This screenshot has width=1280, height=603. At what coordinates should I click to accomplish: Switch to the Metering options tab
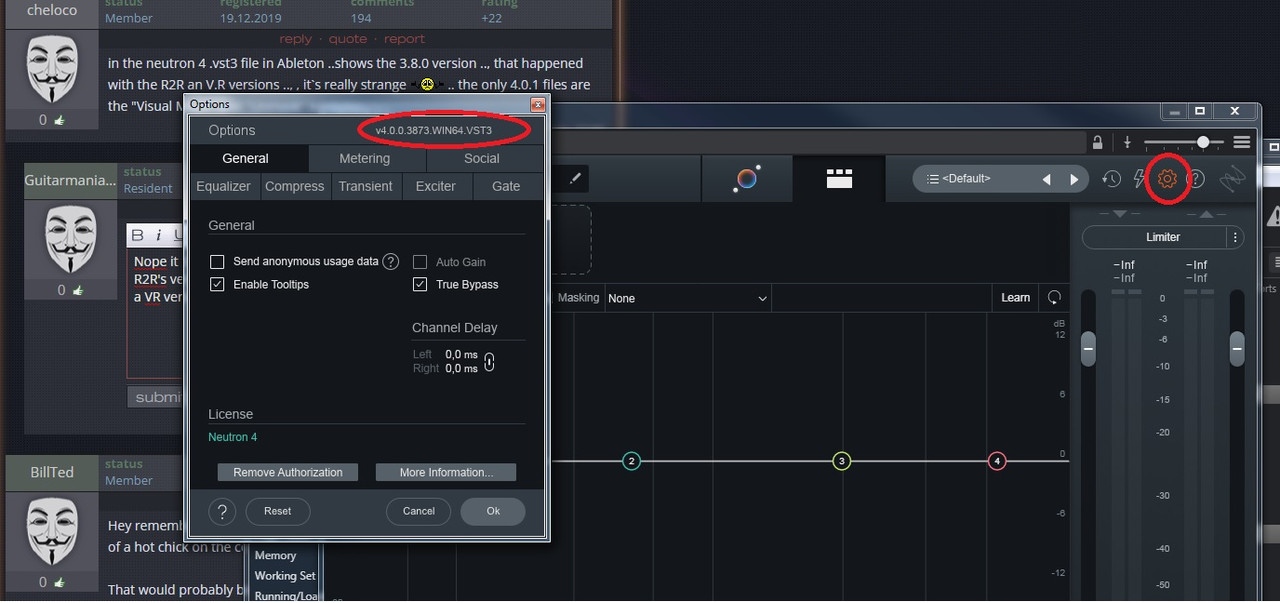tap(365, 158)
